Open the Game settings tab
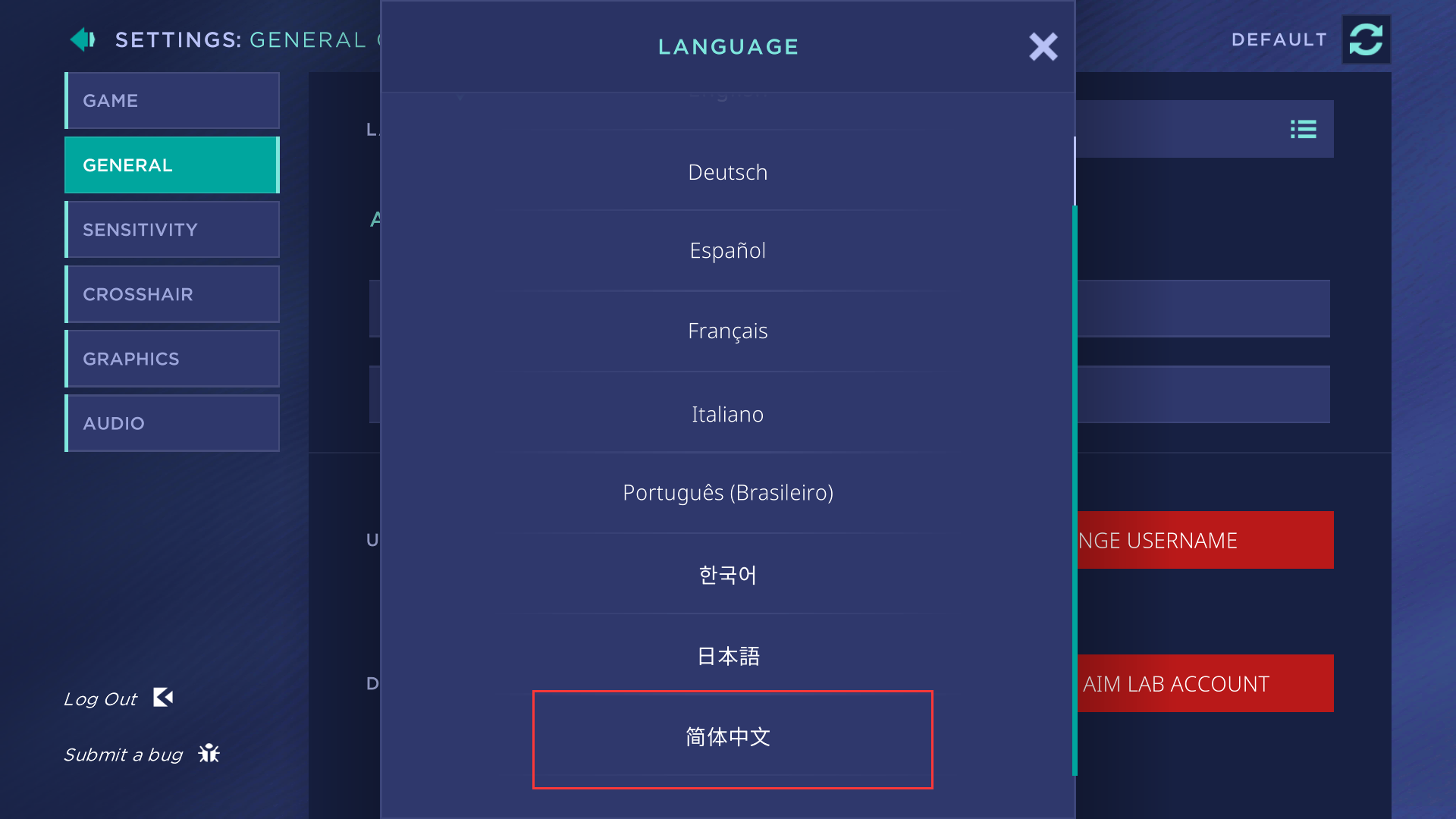Viewport: 1456px width, 819px height. pos(172,101)
